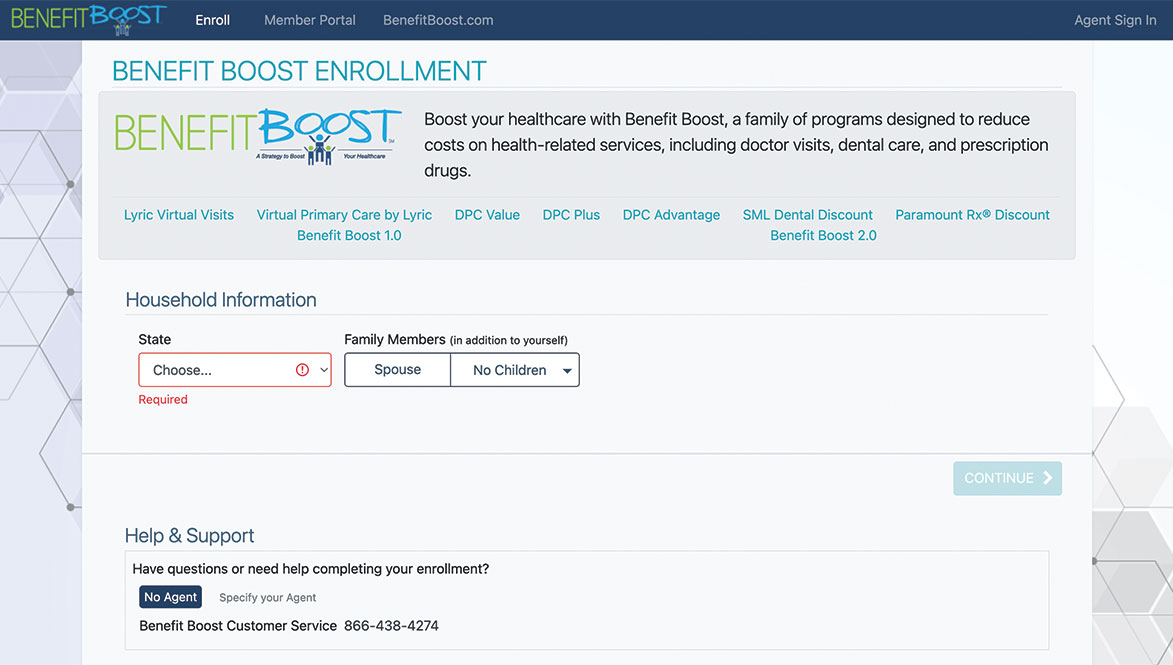Click the required-field alert icon in State dropdown

point(305,370)
